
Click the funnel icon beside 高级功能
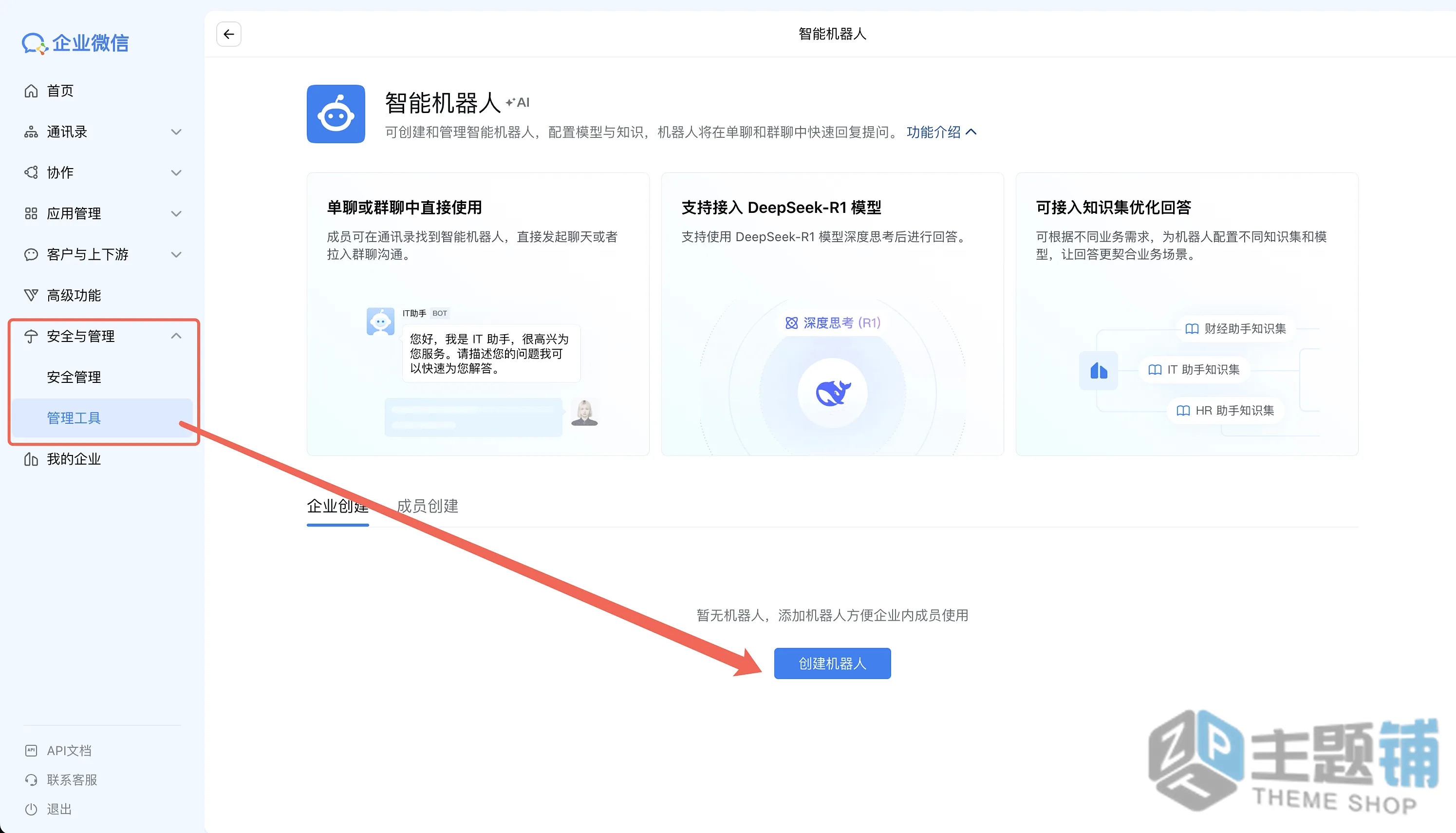31,296
